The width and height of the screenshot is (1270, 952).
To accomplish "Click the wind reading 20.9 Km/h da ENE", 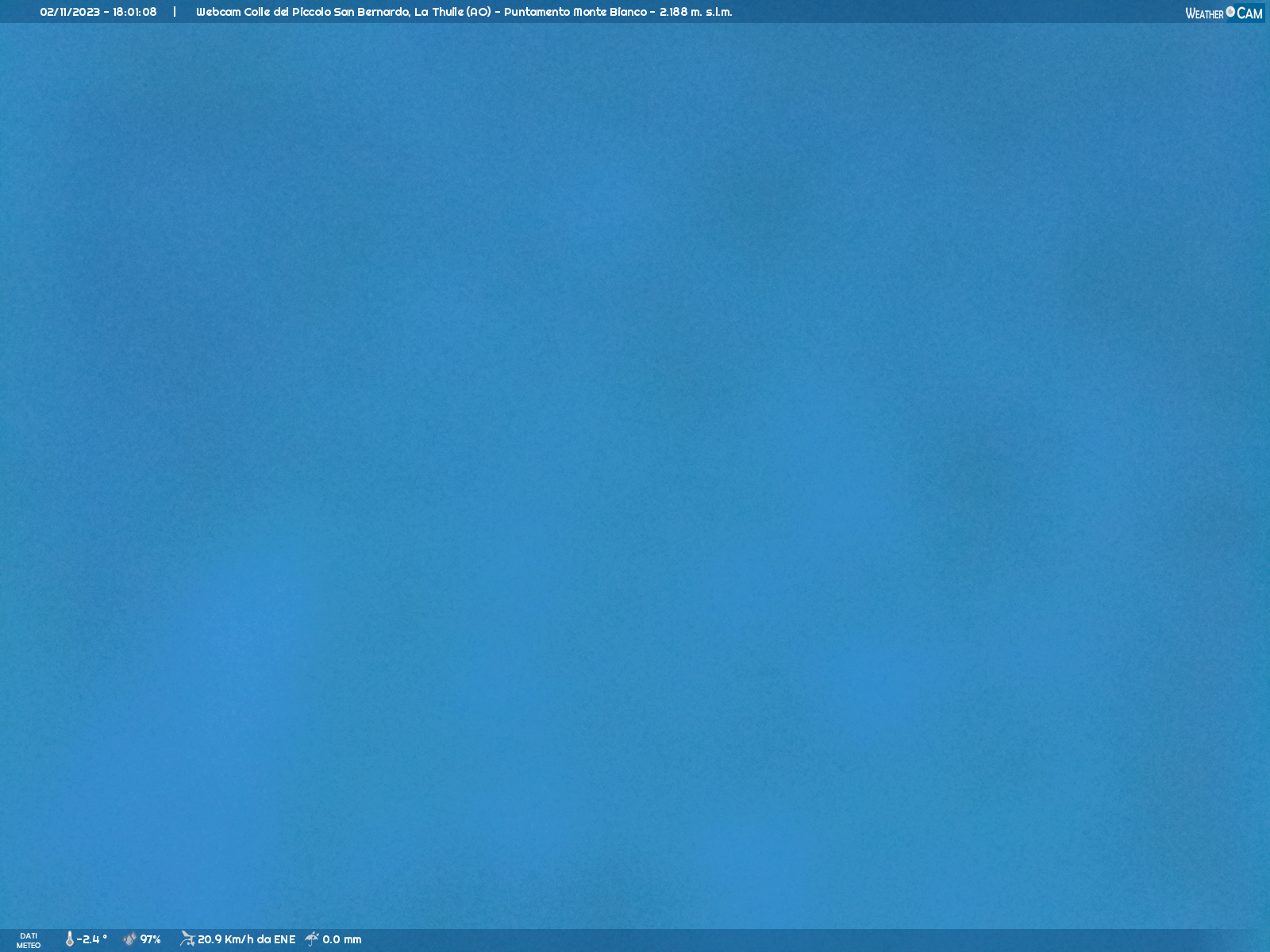I will point(247,939).
